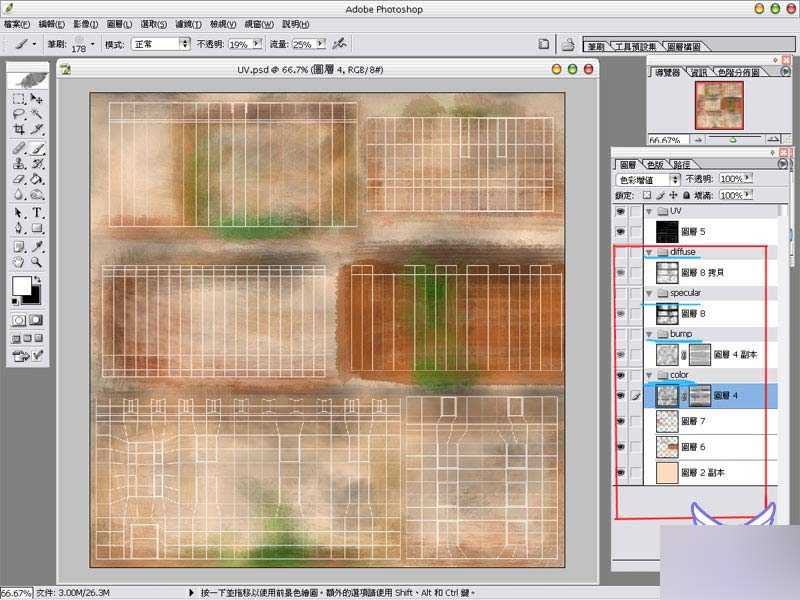The height and width of the screenshot is (600, 800).
Task: Select the Crop tool
Action: (x=19, y=129)
